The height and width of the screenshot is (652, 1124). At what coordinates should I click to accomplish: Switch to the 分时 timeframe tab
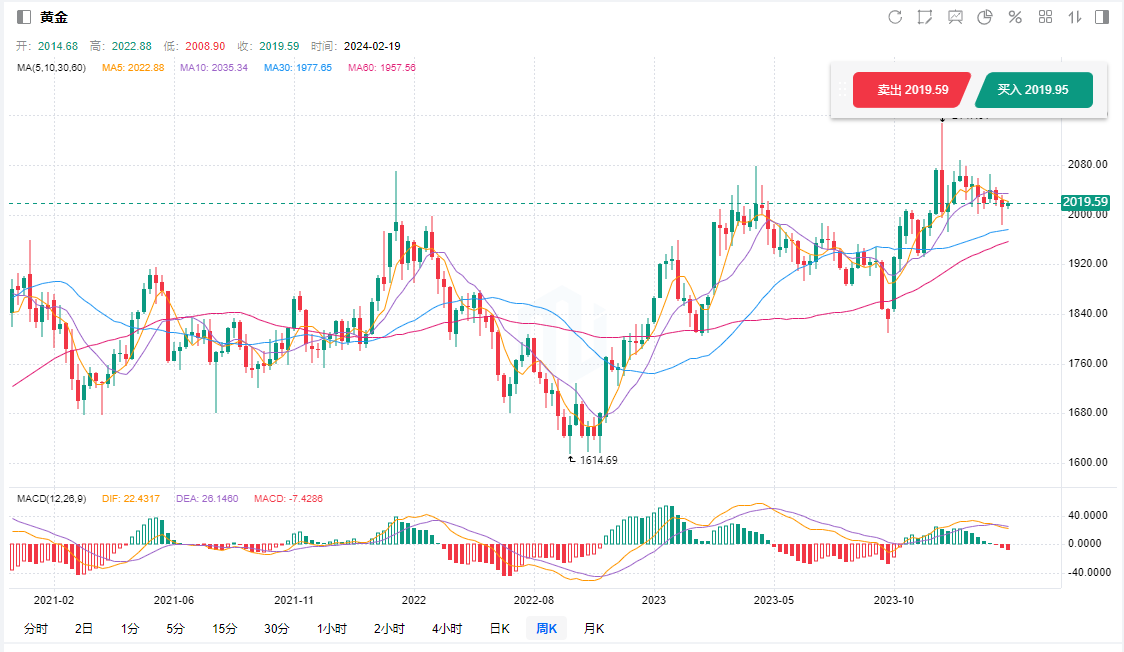tap(35, 629)
